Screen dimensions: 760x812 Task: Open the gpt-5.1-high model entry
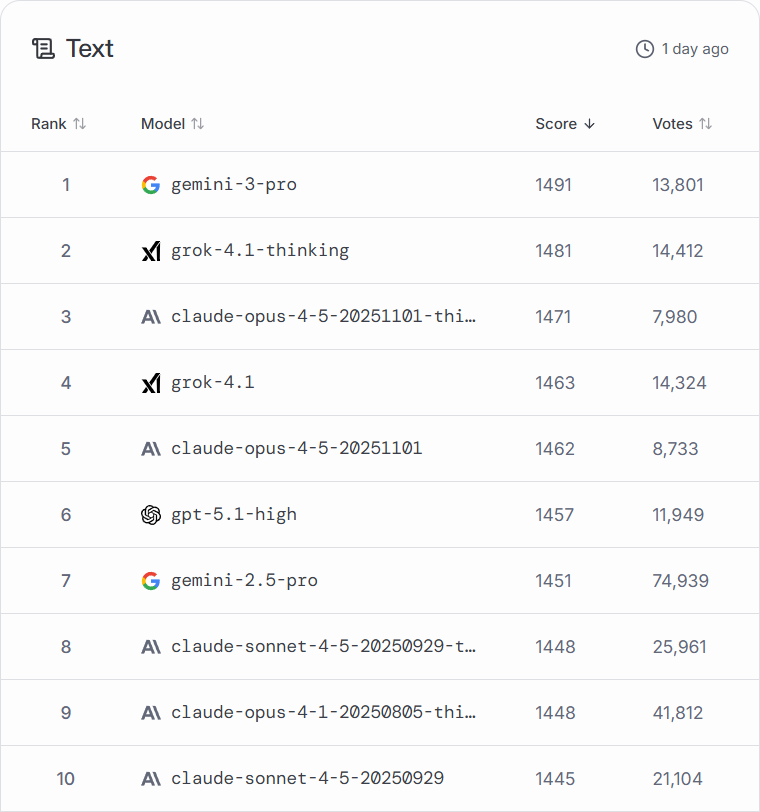click(x=234, y=515)
